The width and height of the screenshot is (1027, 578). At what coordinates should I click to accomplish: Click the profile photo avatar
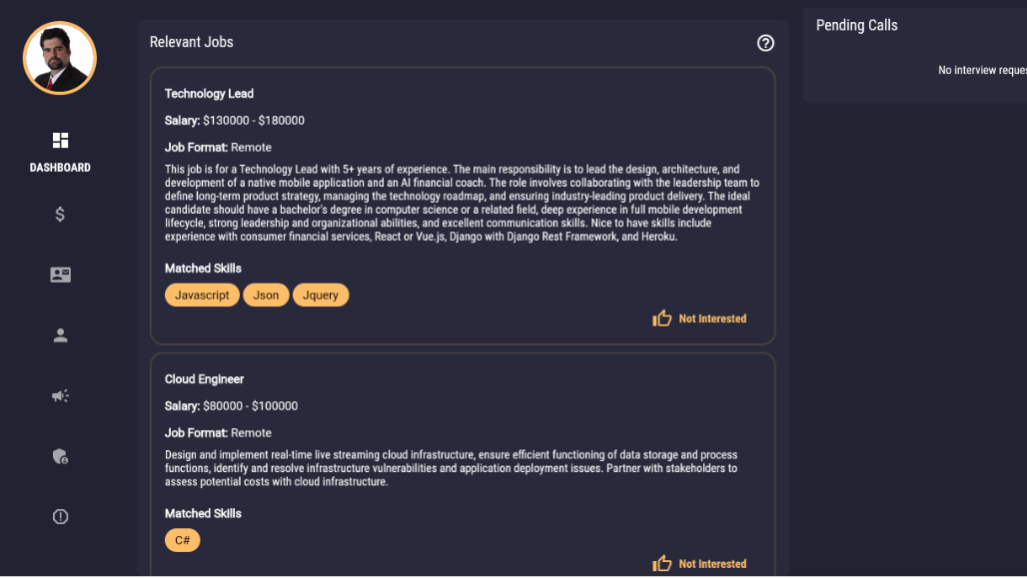coord(60,58)
